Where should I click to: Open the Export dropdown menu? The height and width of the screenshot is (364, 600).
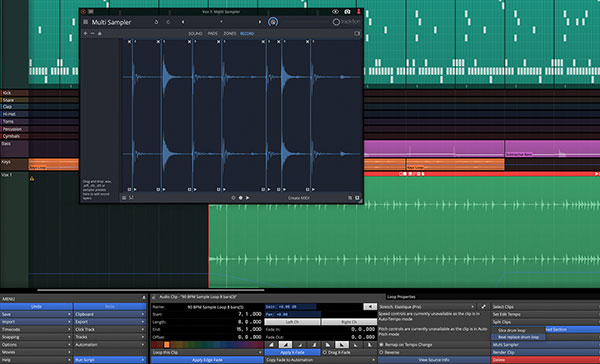pos(110,322)
